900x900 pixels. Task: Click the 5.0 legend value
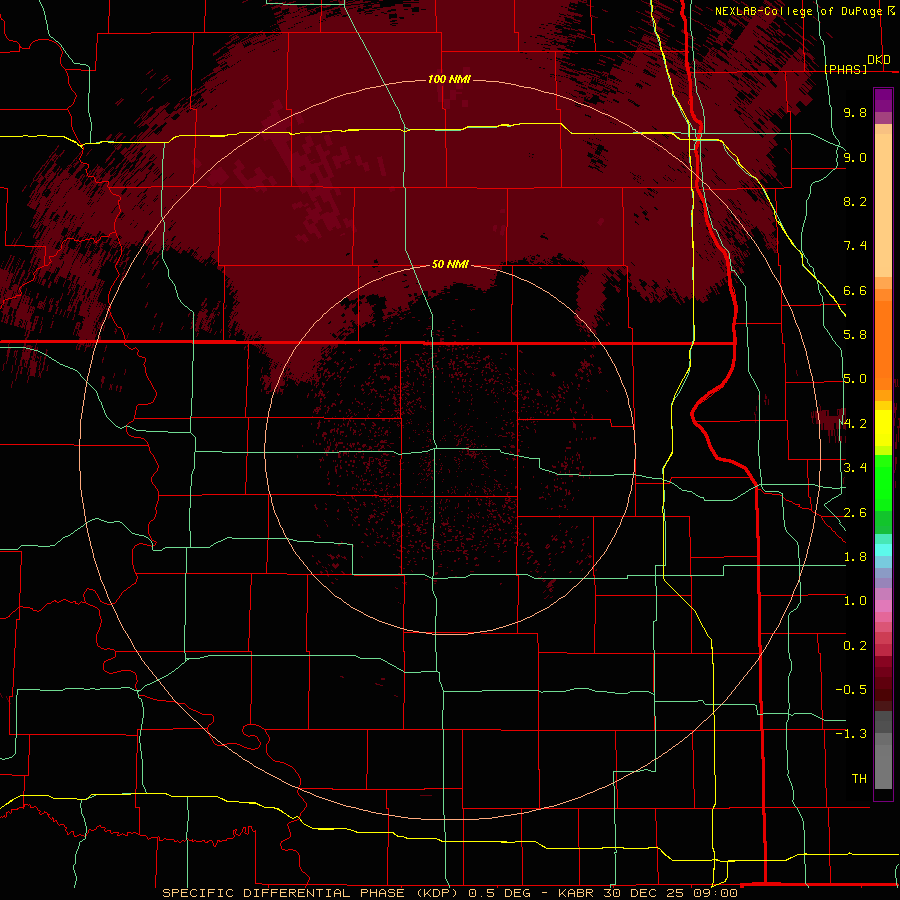click(x=855, y=379)
